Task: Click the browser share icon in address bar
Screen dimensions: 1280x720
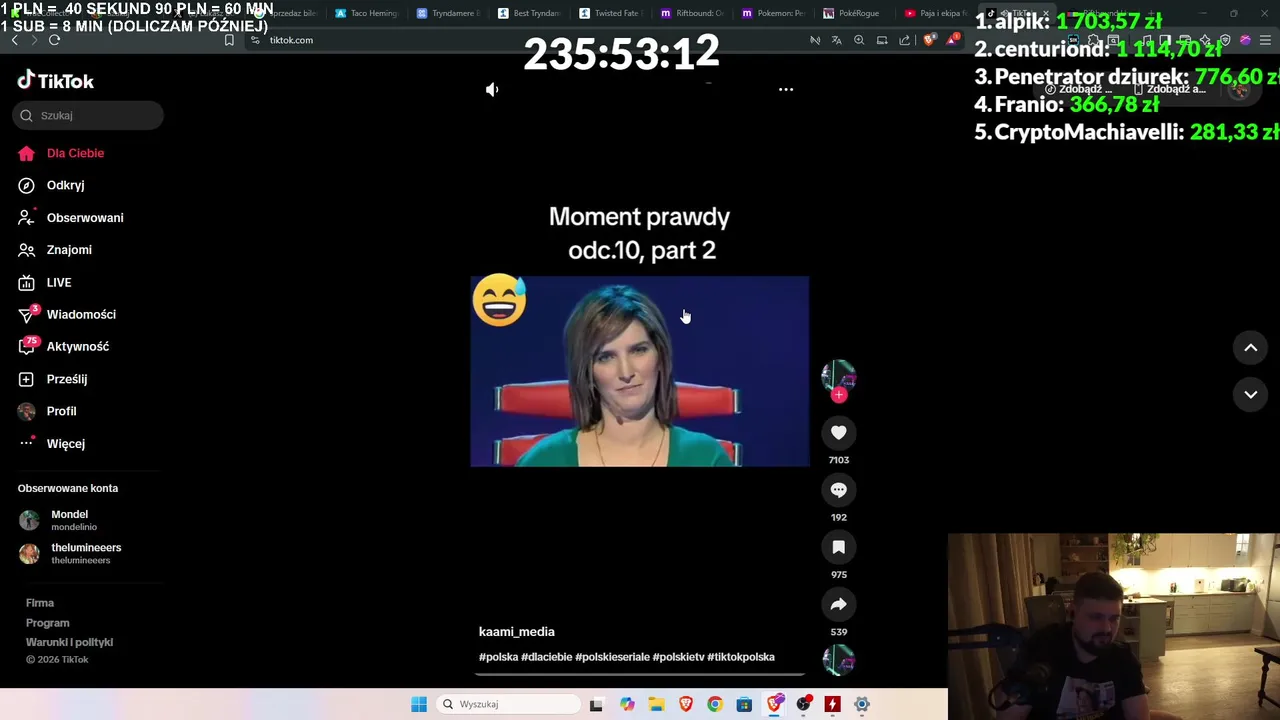Action: [x=905, y=40]
